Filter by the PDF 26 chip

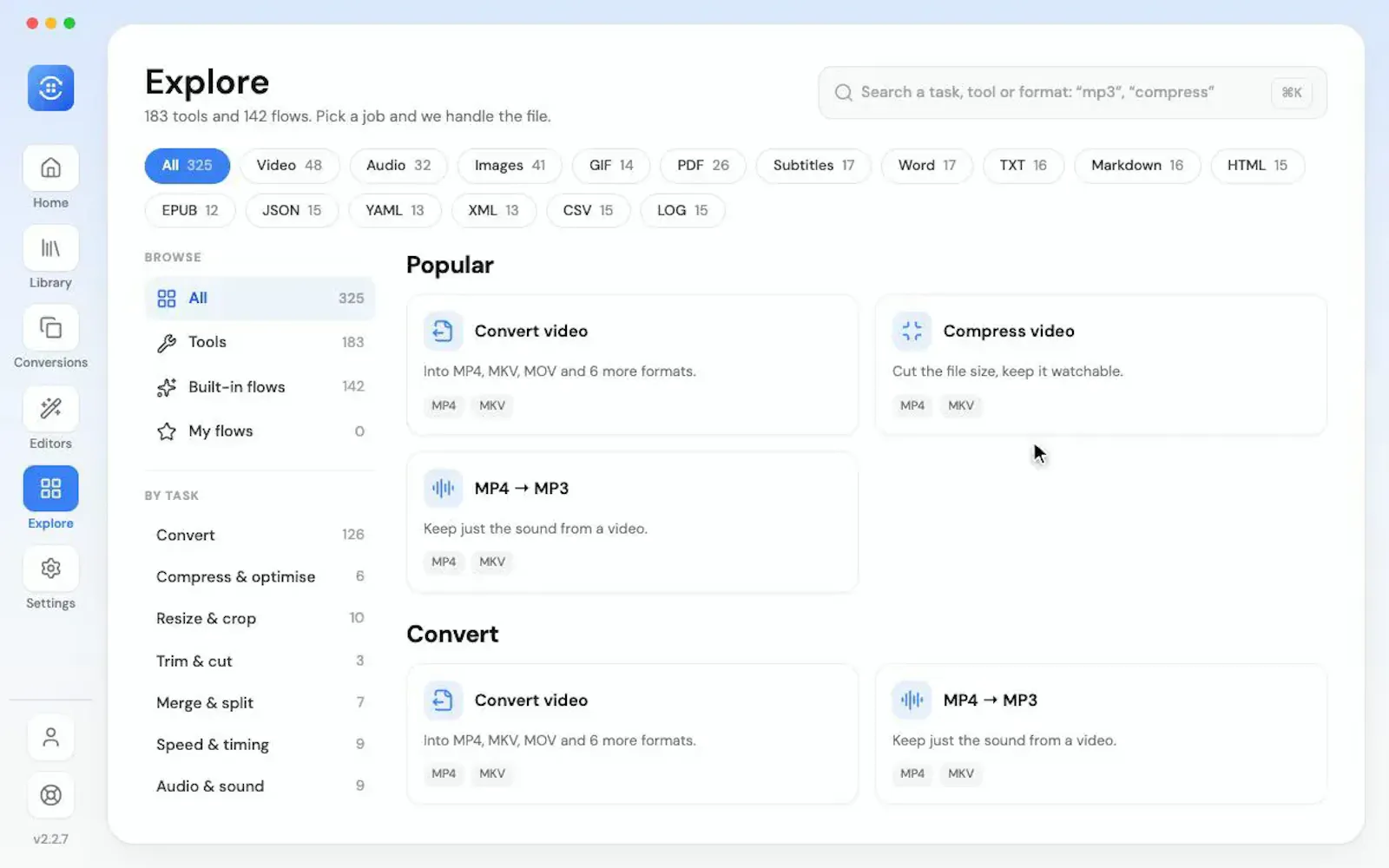coord(703,166)
